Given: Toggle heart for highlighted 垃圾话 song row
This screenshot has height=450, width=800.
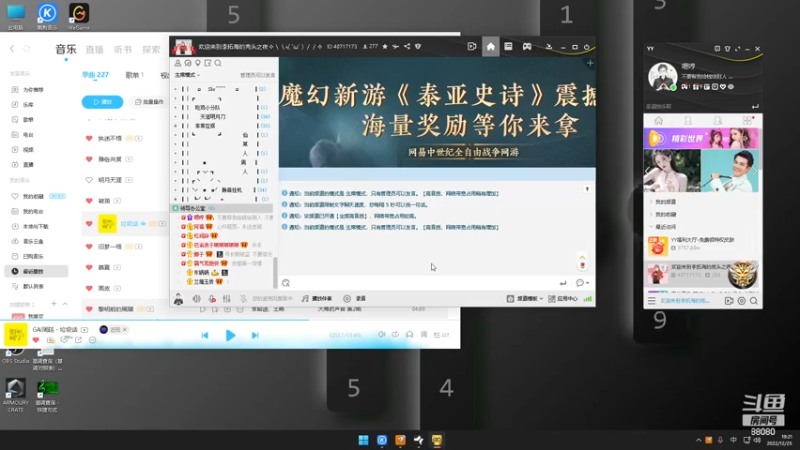Looking at the screenshot, I should coord(89,223).
